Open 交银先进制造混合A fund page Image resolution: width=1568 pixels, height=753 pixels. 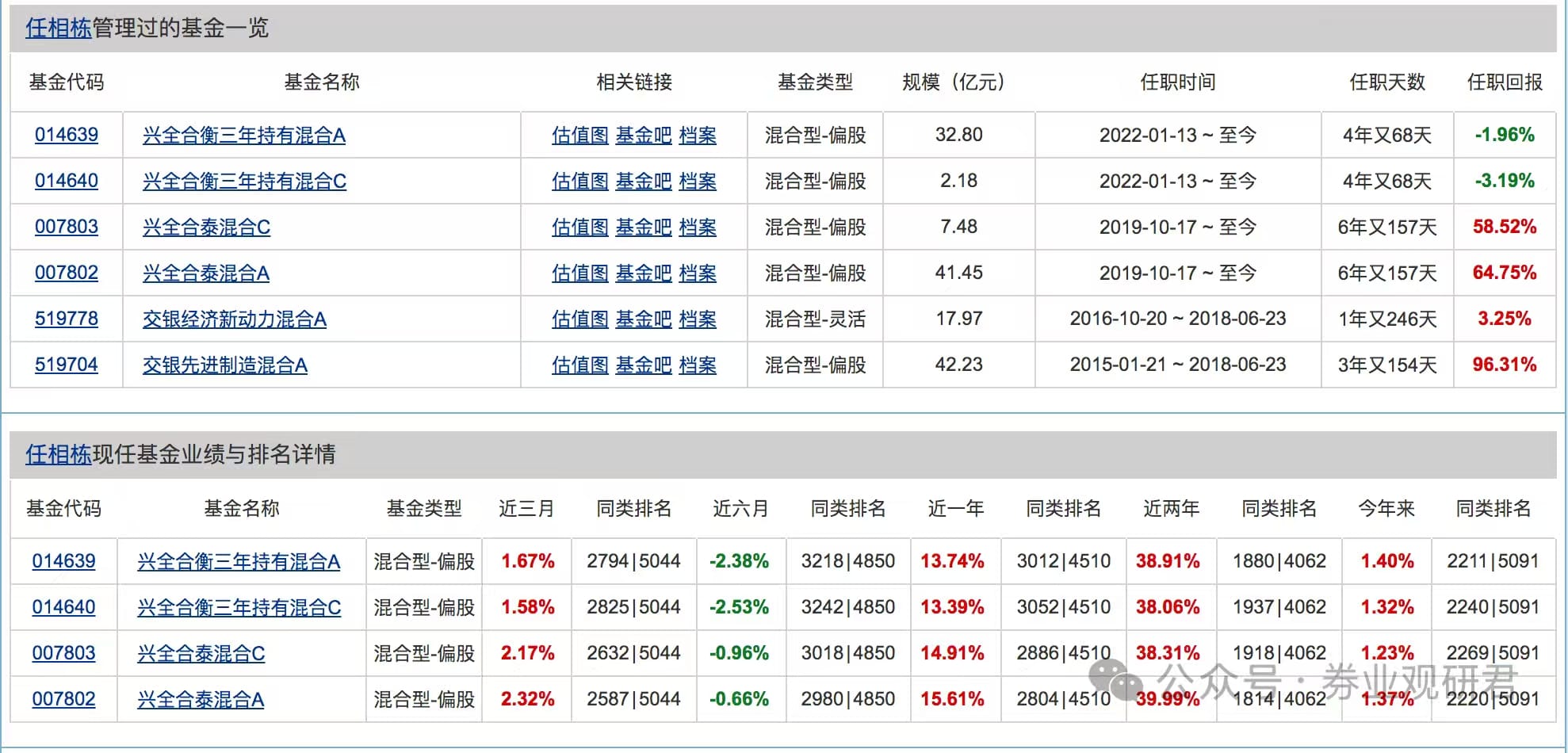pos(224,365)
